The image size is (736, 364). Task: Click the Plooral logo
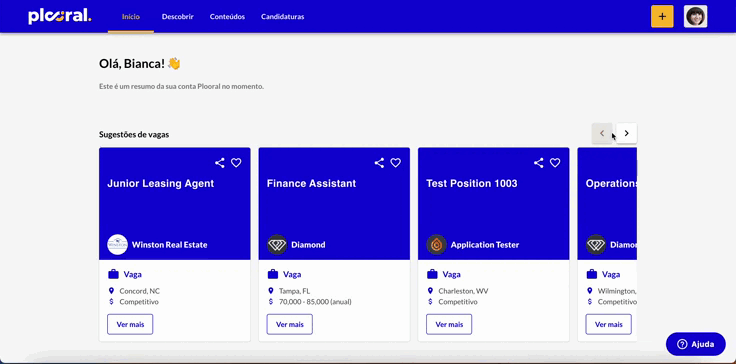[60, 16]
